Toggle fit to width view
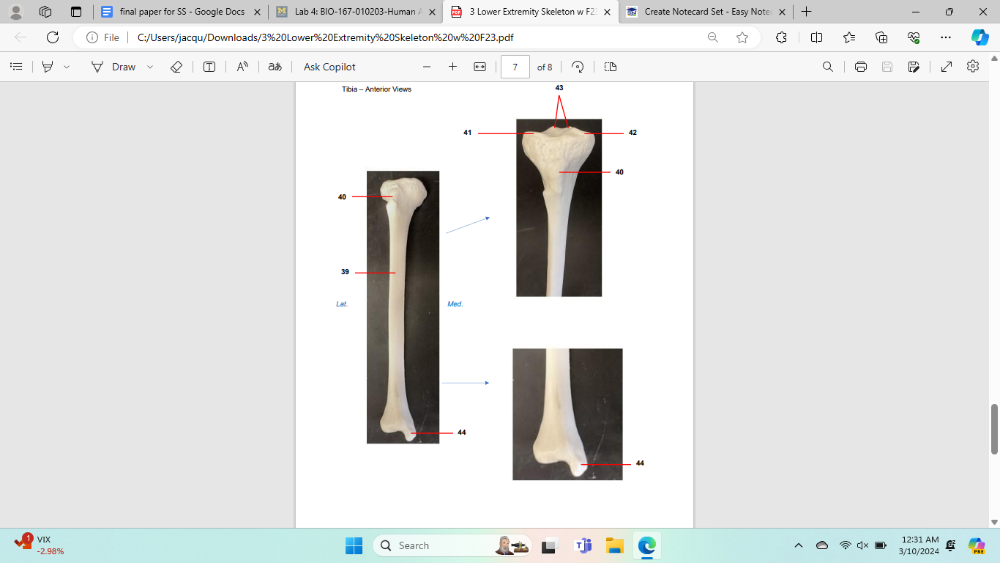Image resolution: width=1000 pixels, height=563 pixels. 479,67
